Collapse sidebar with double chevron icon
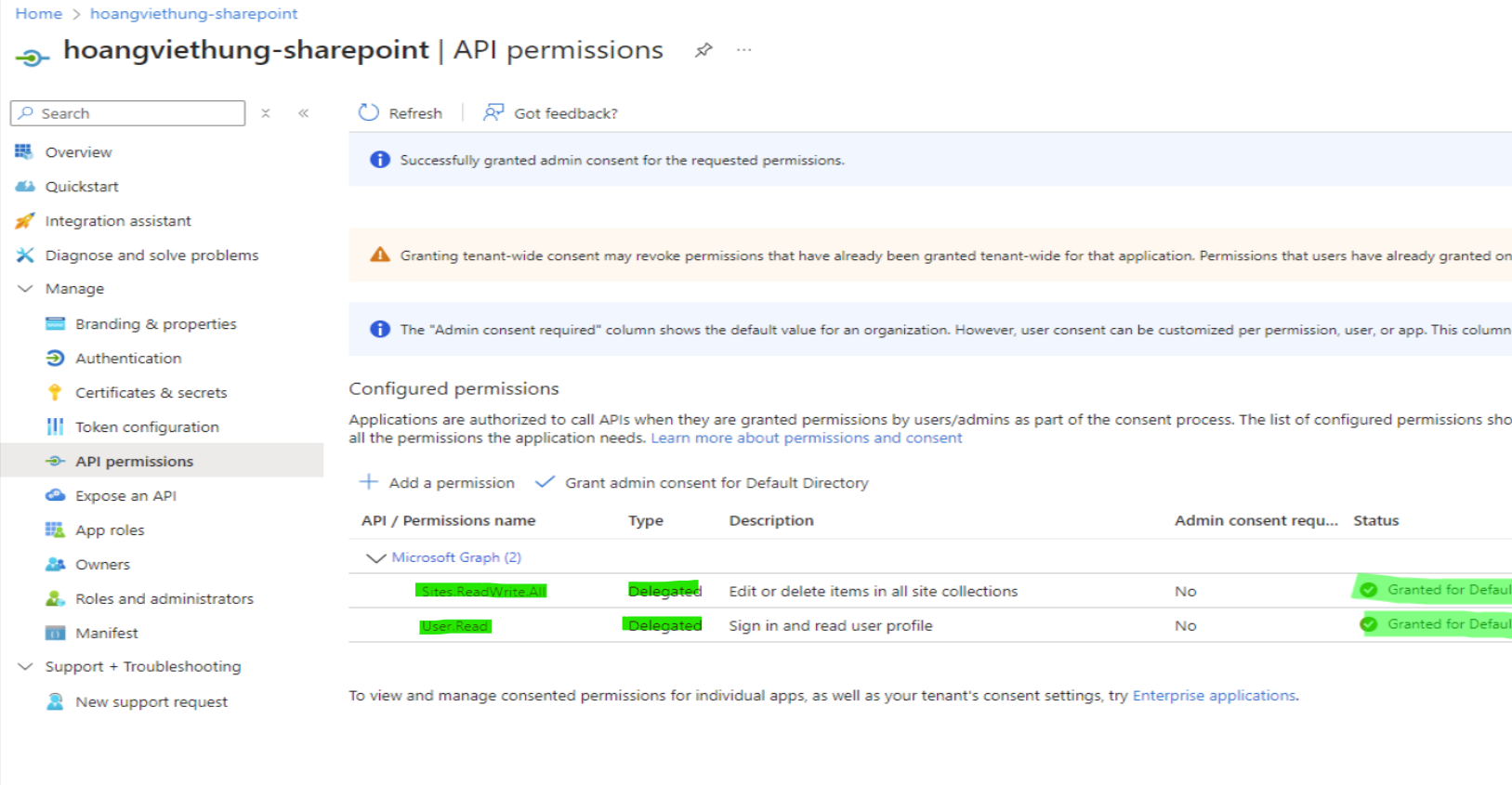Viewport: 1512px width, 785px height. [x=303, y=113]
